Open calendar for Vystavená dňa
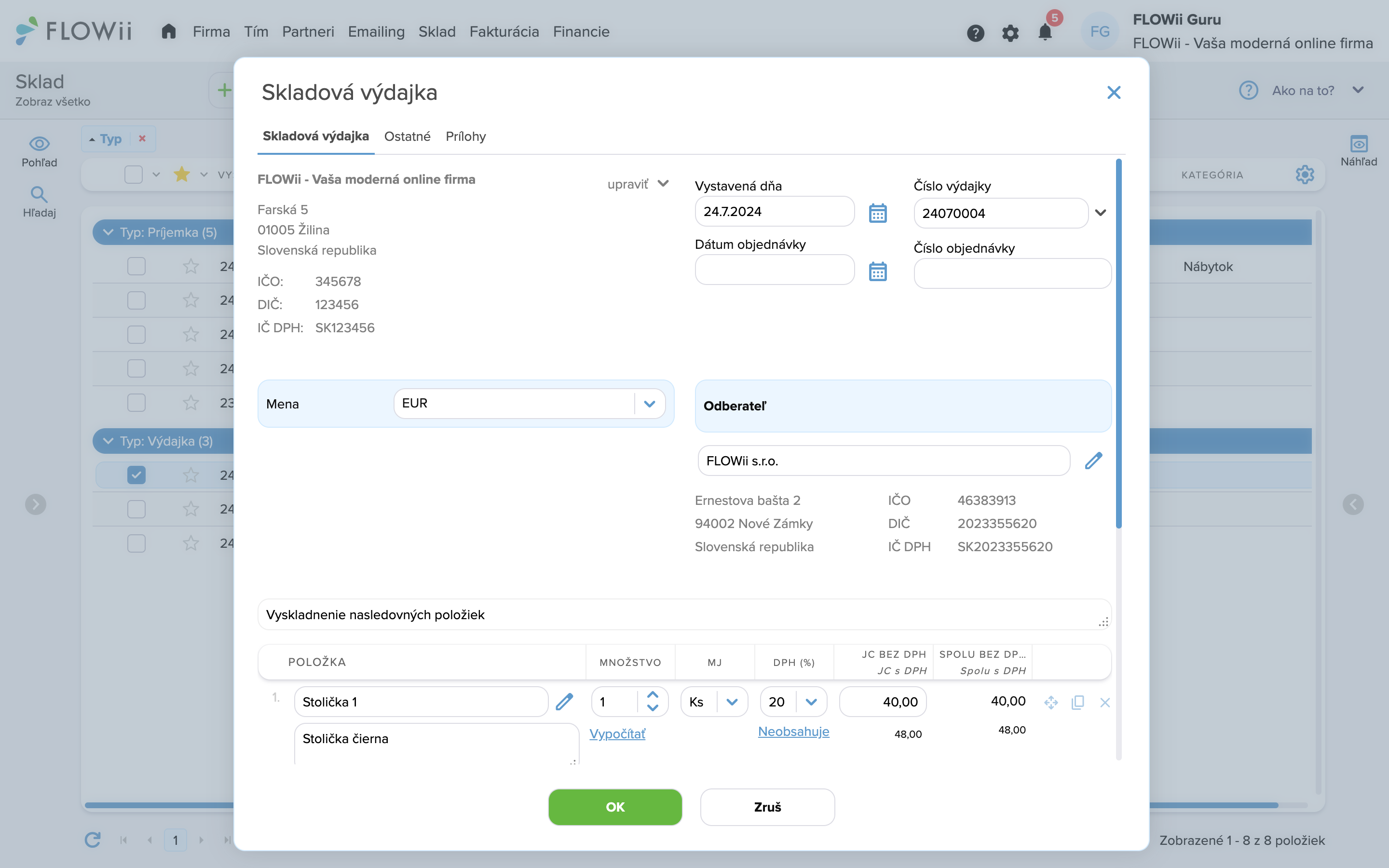Viewport: 1389px width, 868px height. coord(878,213)
